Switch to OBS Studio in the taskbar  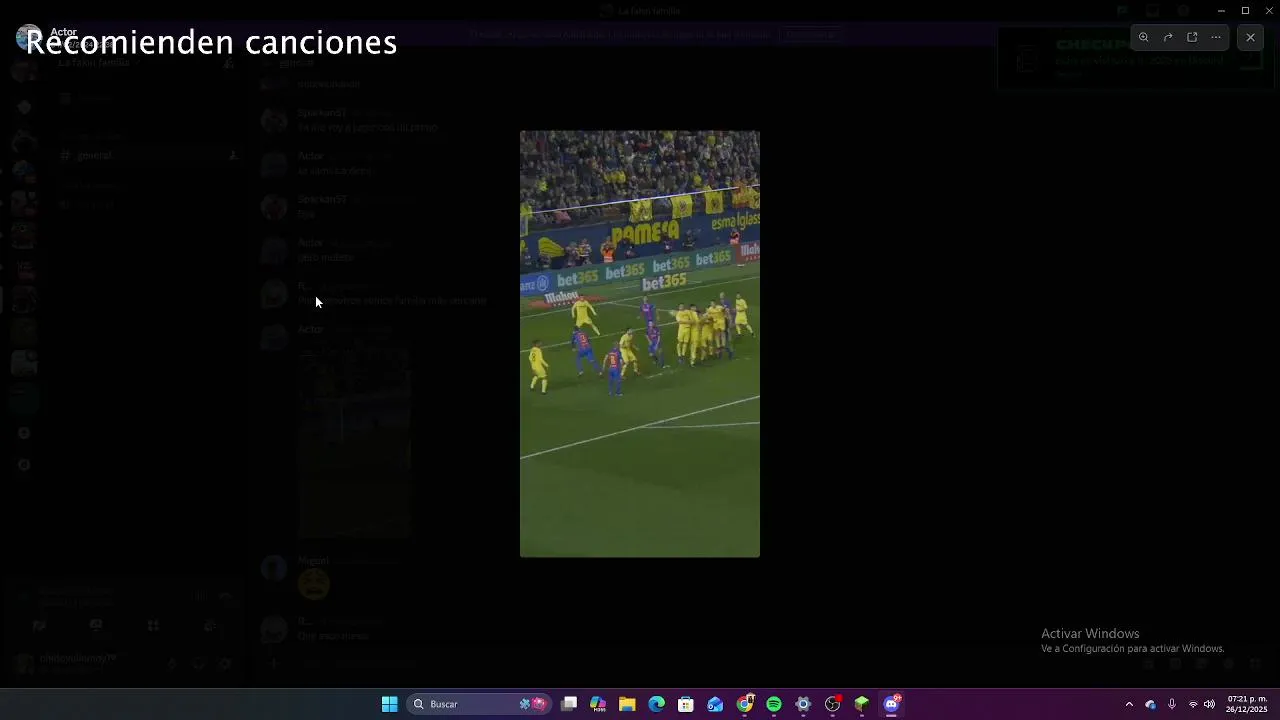(x=833, y=704)
